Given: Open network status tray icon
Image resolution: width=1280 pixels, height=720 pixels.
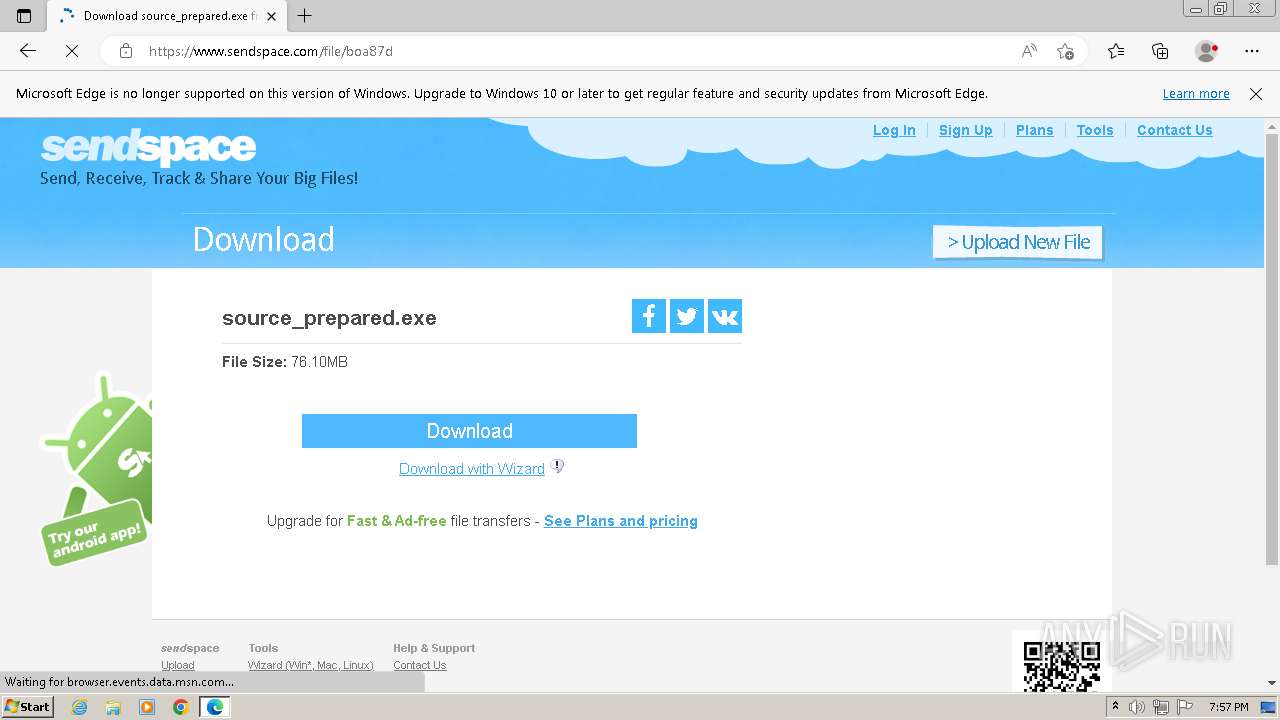Looking at the screenshot, I should click(1161, 707).
